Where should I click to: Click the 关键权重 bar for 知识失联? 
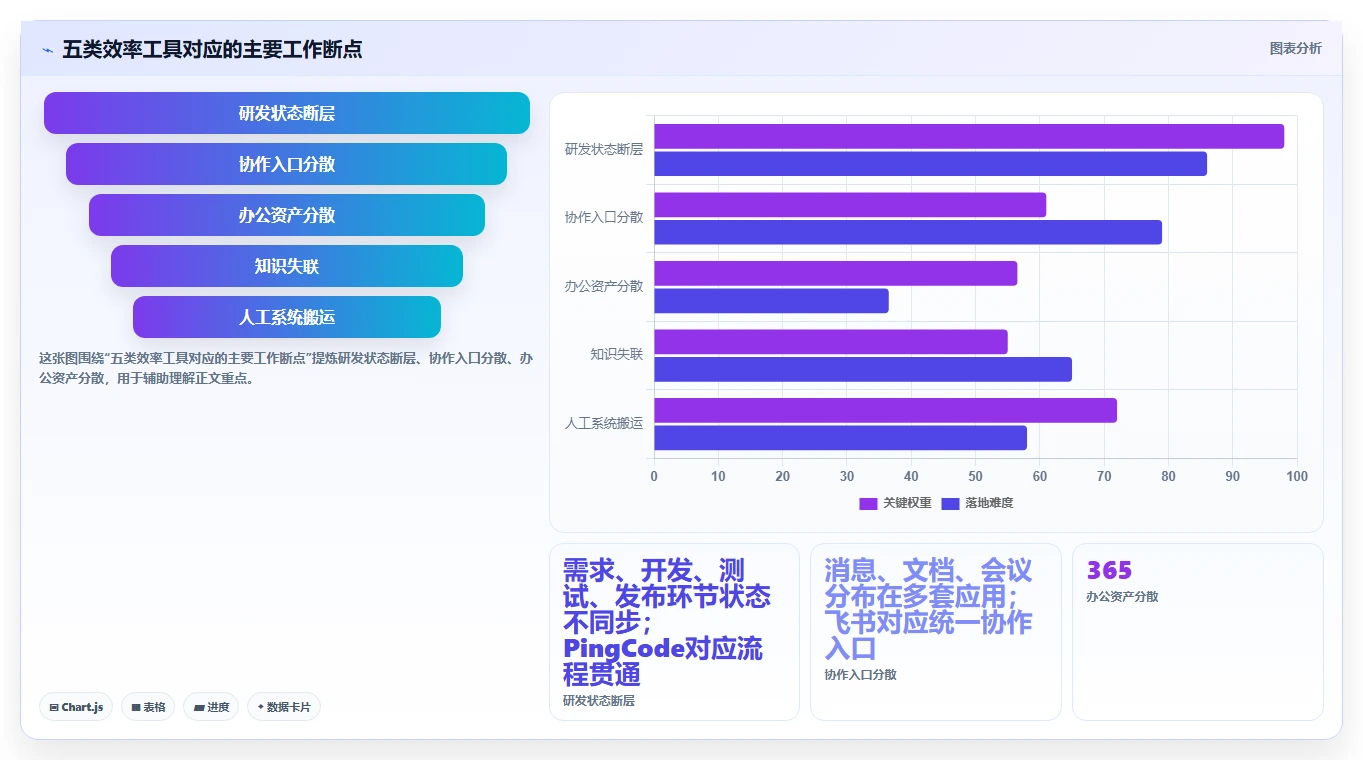831,342
